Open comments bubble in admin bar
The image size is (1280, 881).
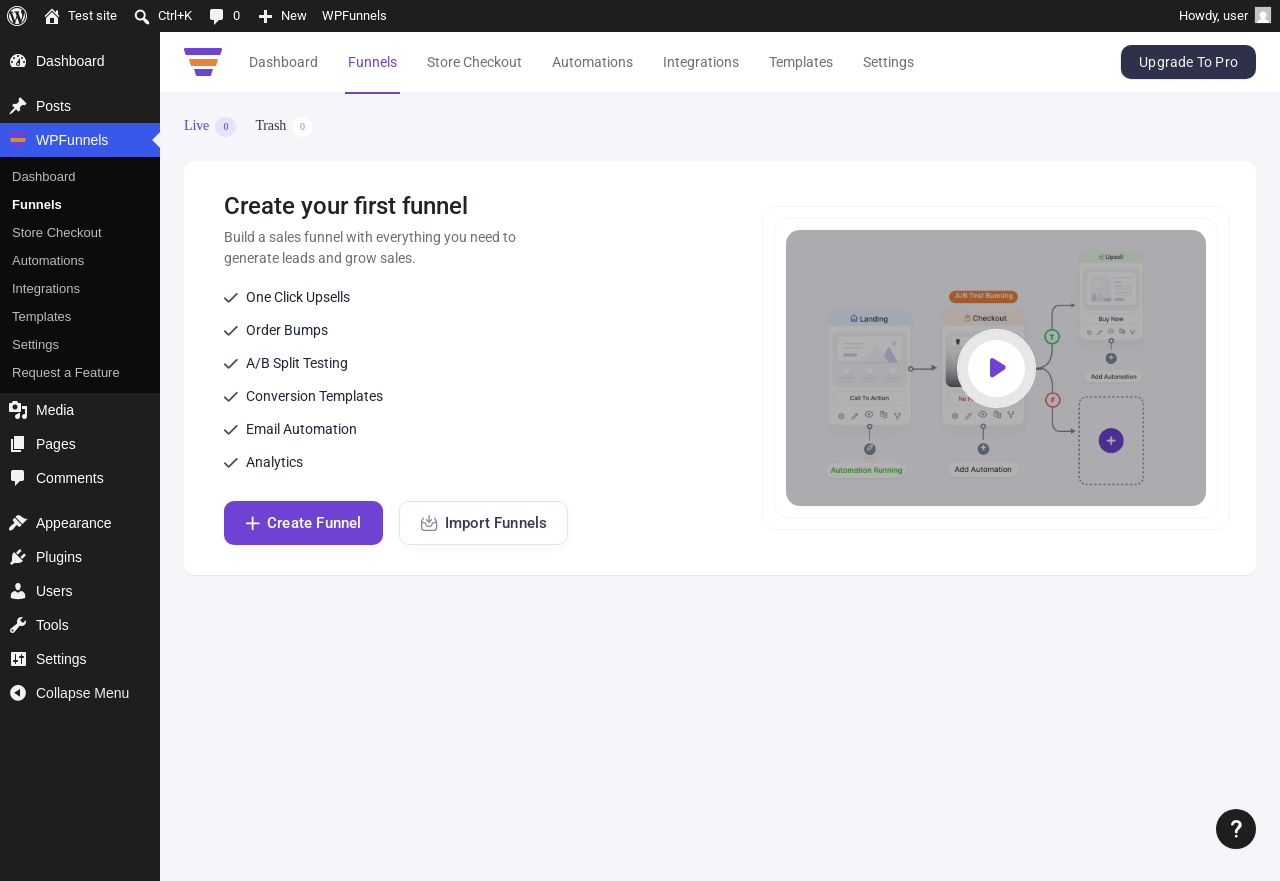[224, 16]
